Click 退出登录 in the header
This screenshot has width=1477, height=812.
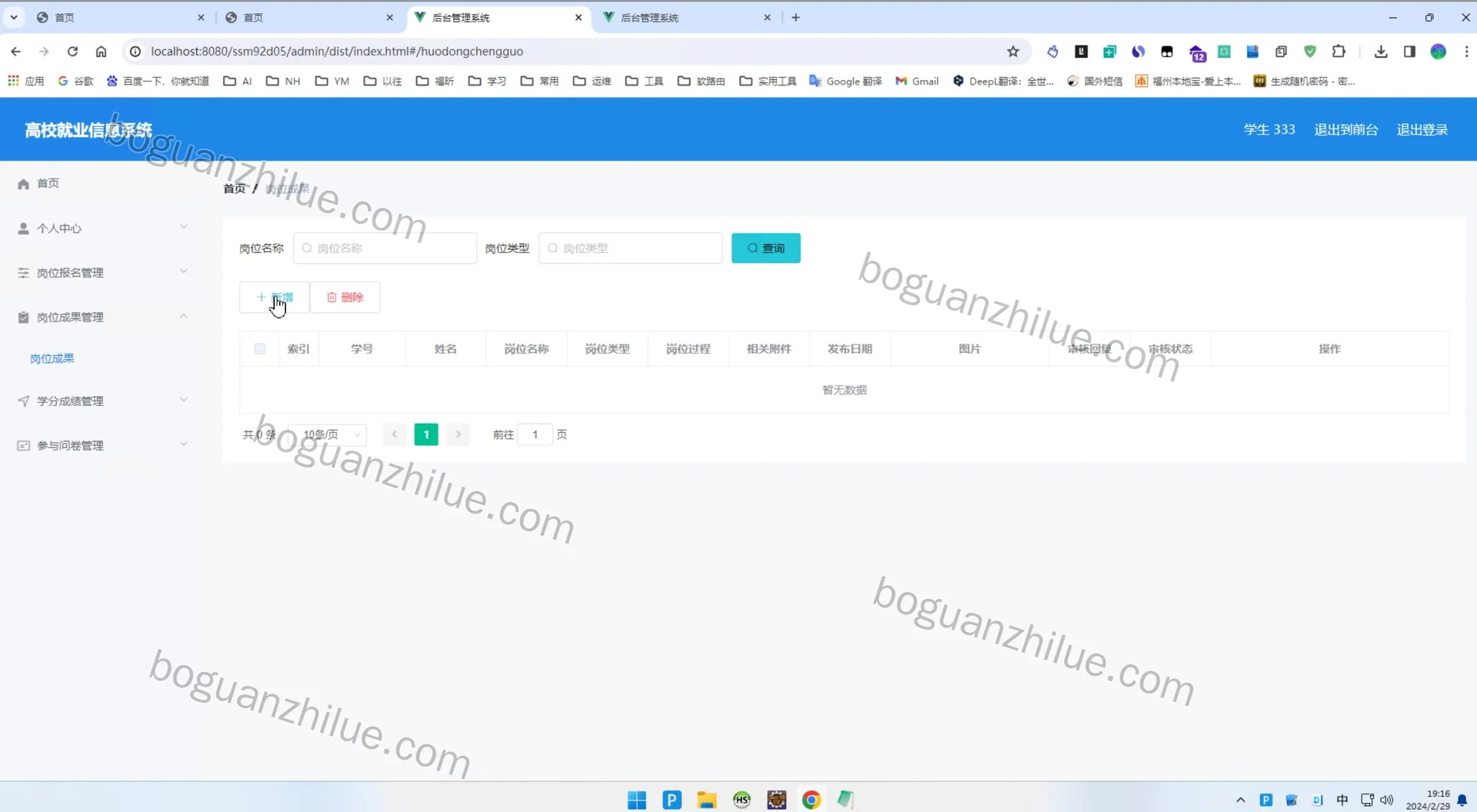coord(1422,129)
